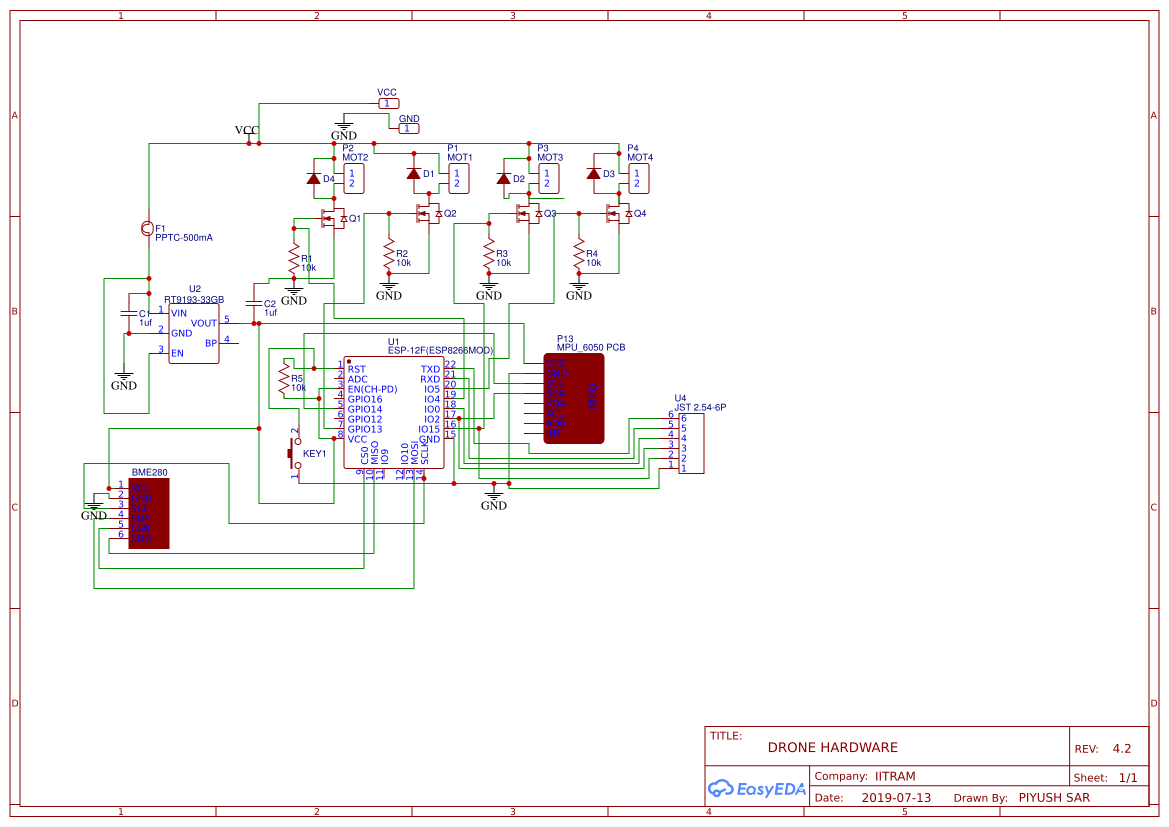
Task: Select diode D4 near MOT2
Action: [313, 179]
